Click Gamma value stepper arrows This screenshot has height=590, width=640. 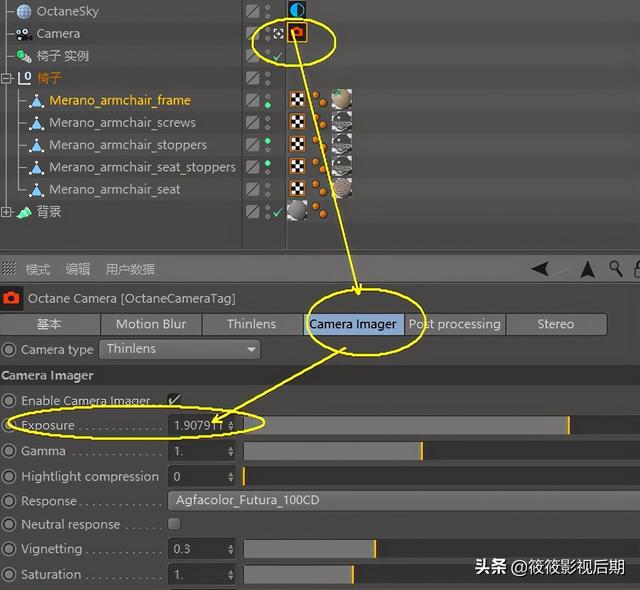tap(231, 451)
